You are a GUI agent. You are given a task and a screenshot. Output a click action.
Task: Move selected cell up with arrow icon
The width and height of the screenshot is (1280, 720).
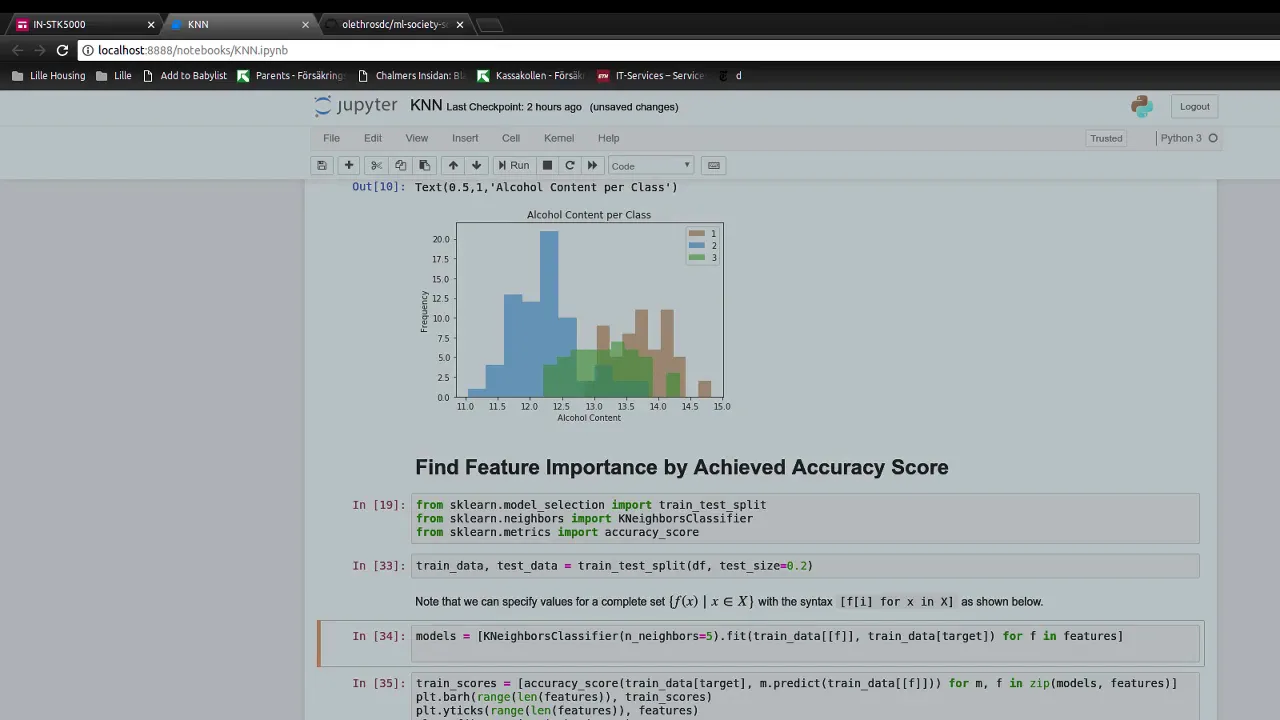[453, 165]
